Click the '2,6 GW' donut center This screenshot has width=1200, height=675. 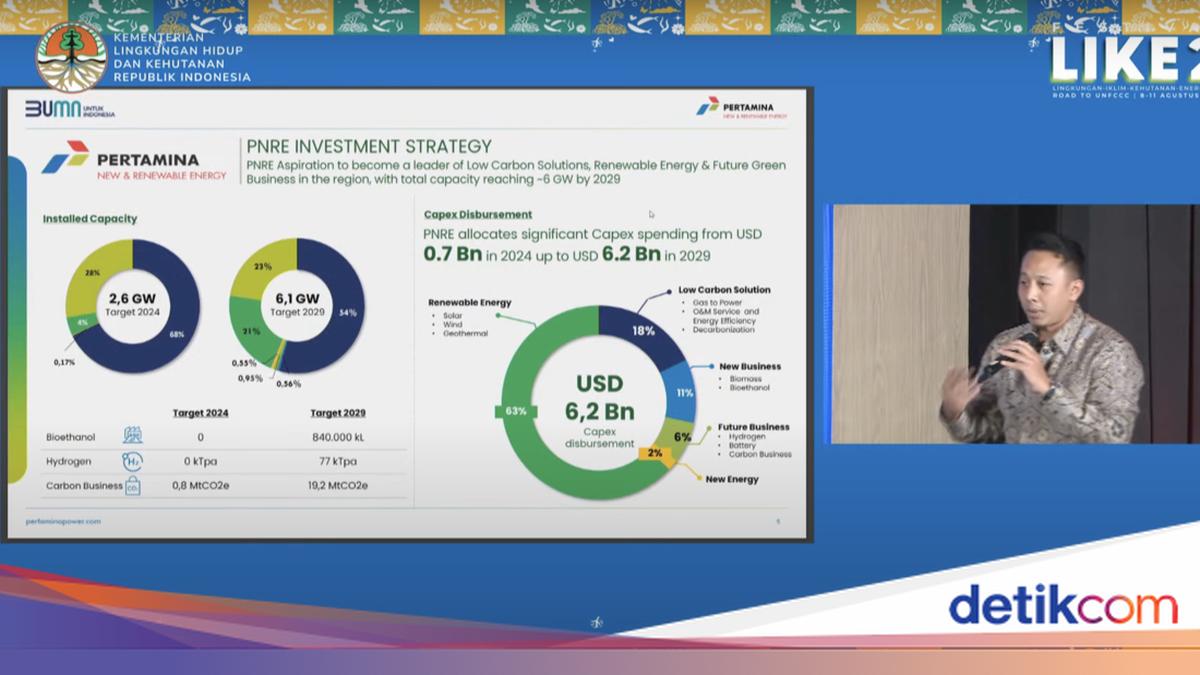click(132, 303)
